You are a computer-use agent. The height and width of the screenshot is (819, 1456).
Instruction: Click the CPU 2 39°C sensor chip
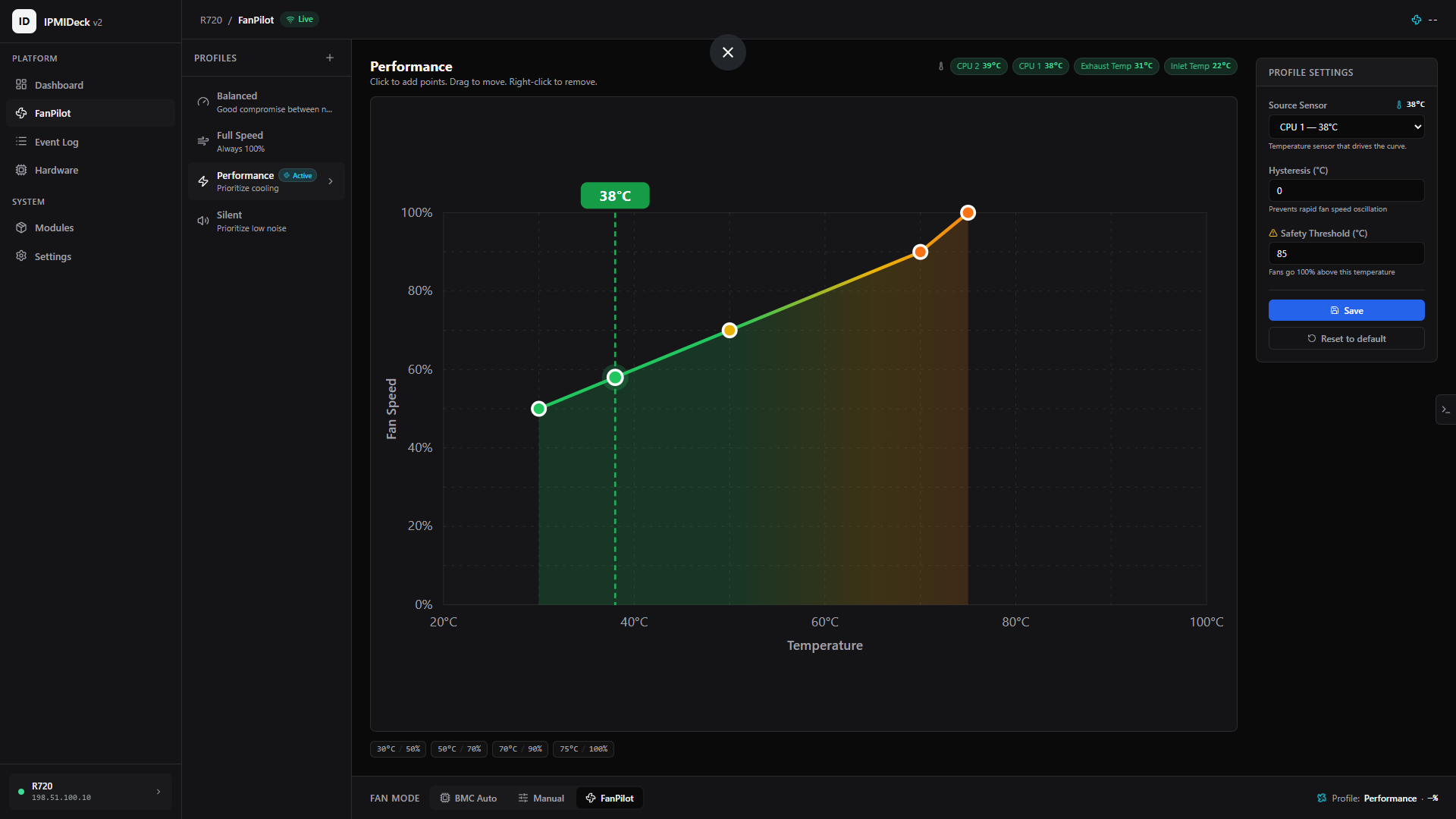pyautogui.click(x=978, y=66)
